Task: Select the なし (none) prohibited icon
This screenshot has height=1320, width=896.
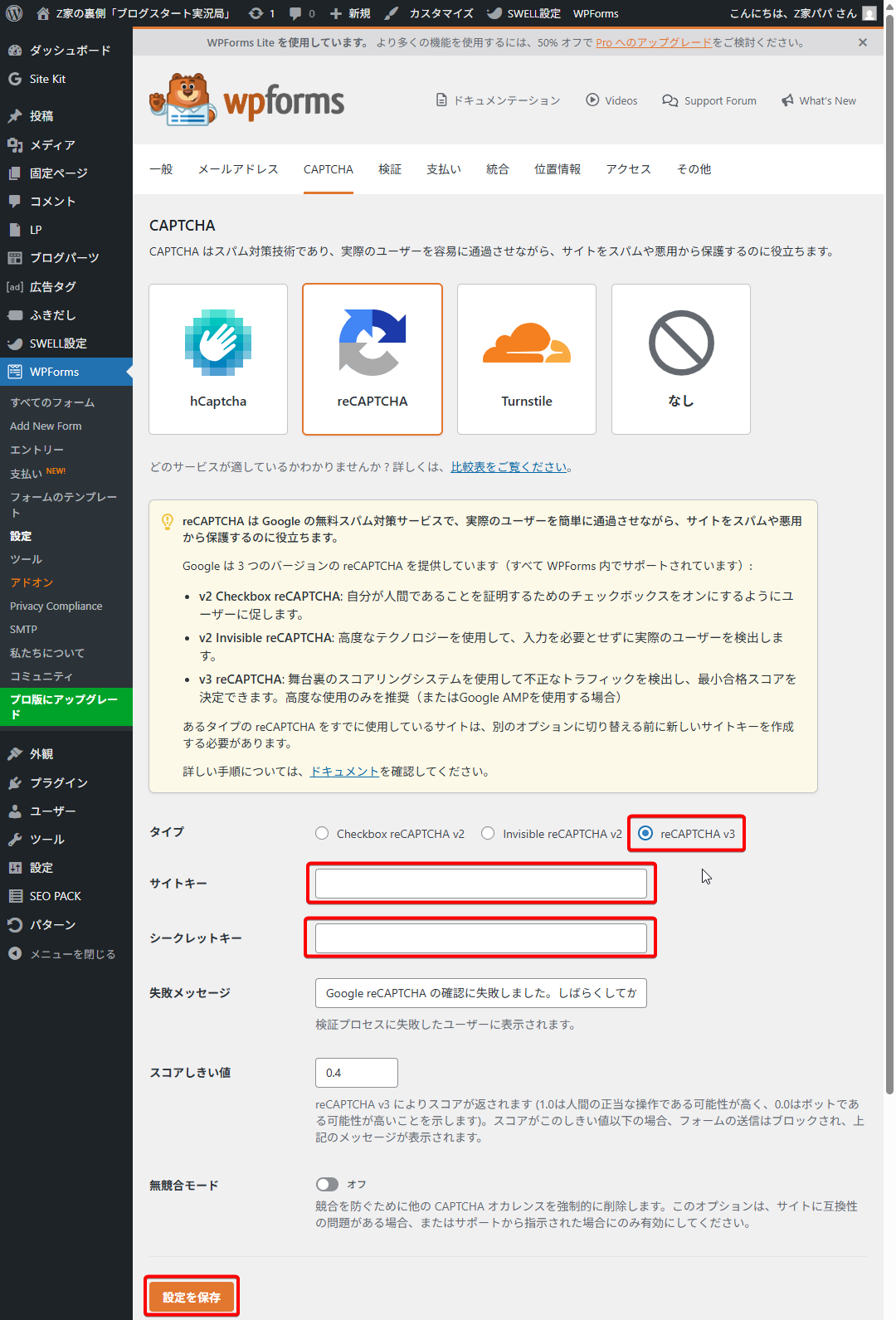Action: click(x=681, y=343)
